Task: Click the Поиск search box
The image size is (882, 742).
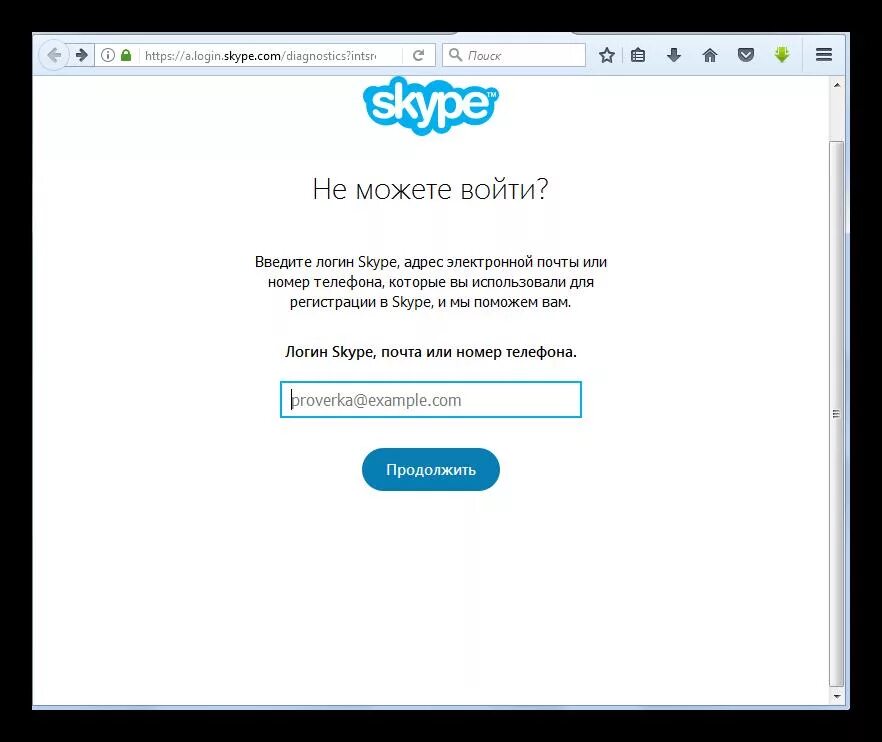Action: (x=514, y=55)
